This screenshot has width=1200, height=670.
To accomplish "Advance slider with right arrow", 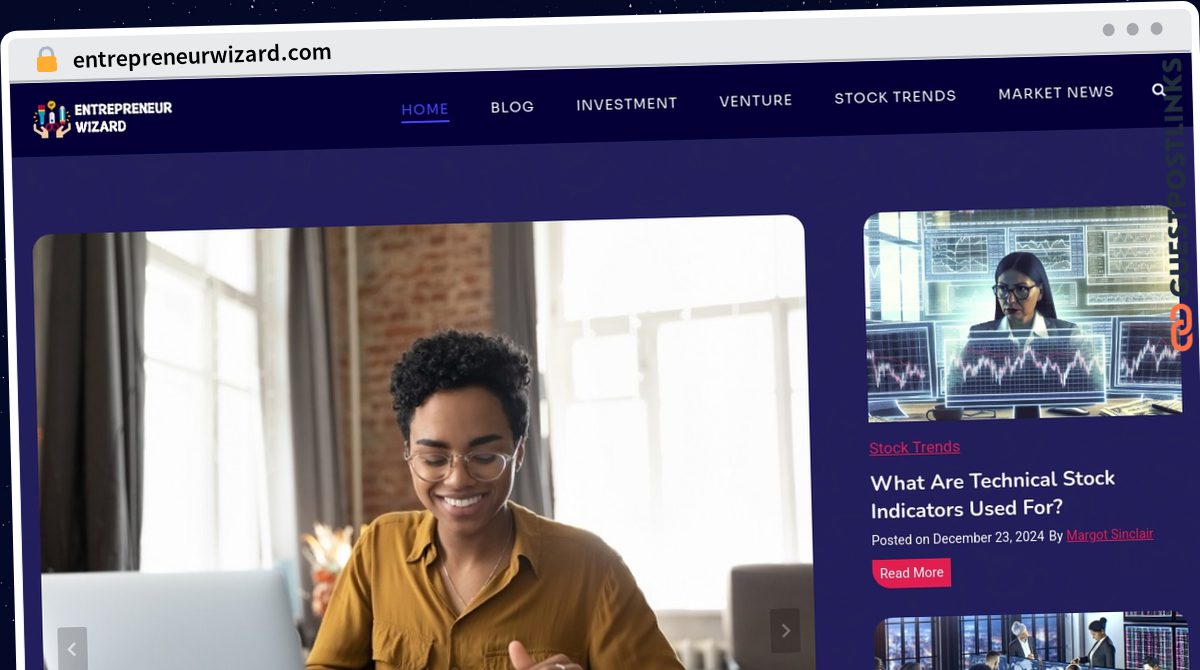I will pos(785,630).
